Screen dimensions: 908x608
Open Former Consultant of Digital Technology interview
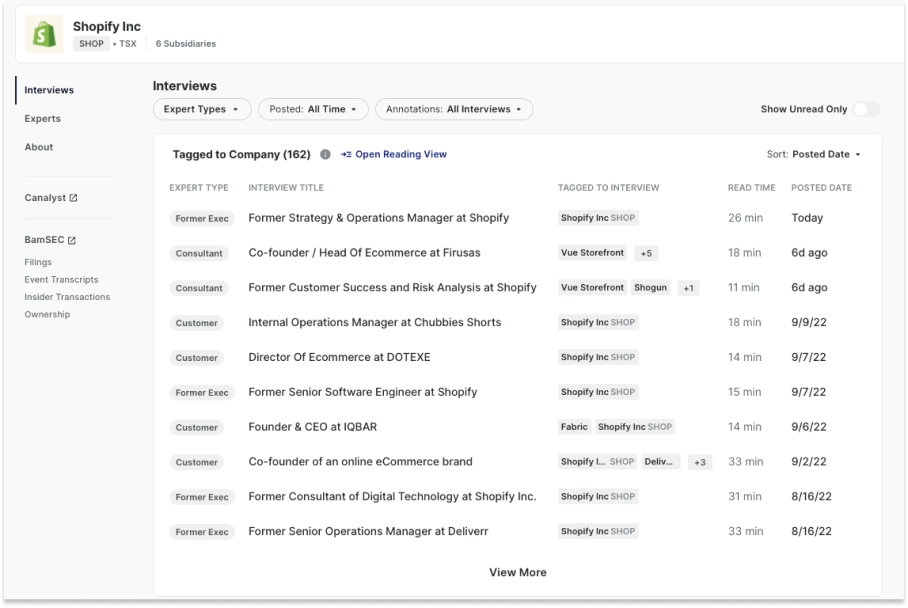point(392,496)
